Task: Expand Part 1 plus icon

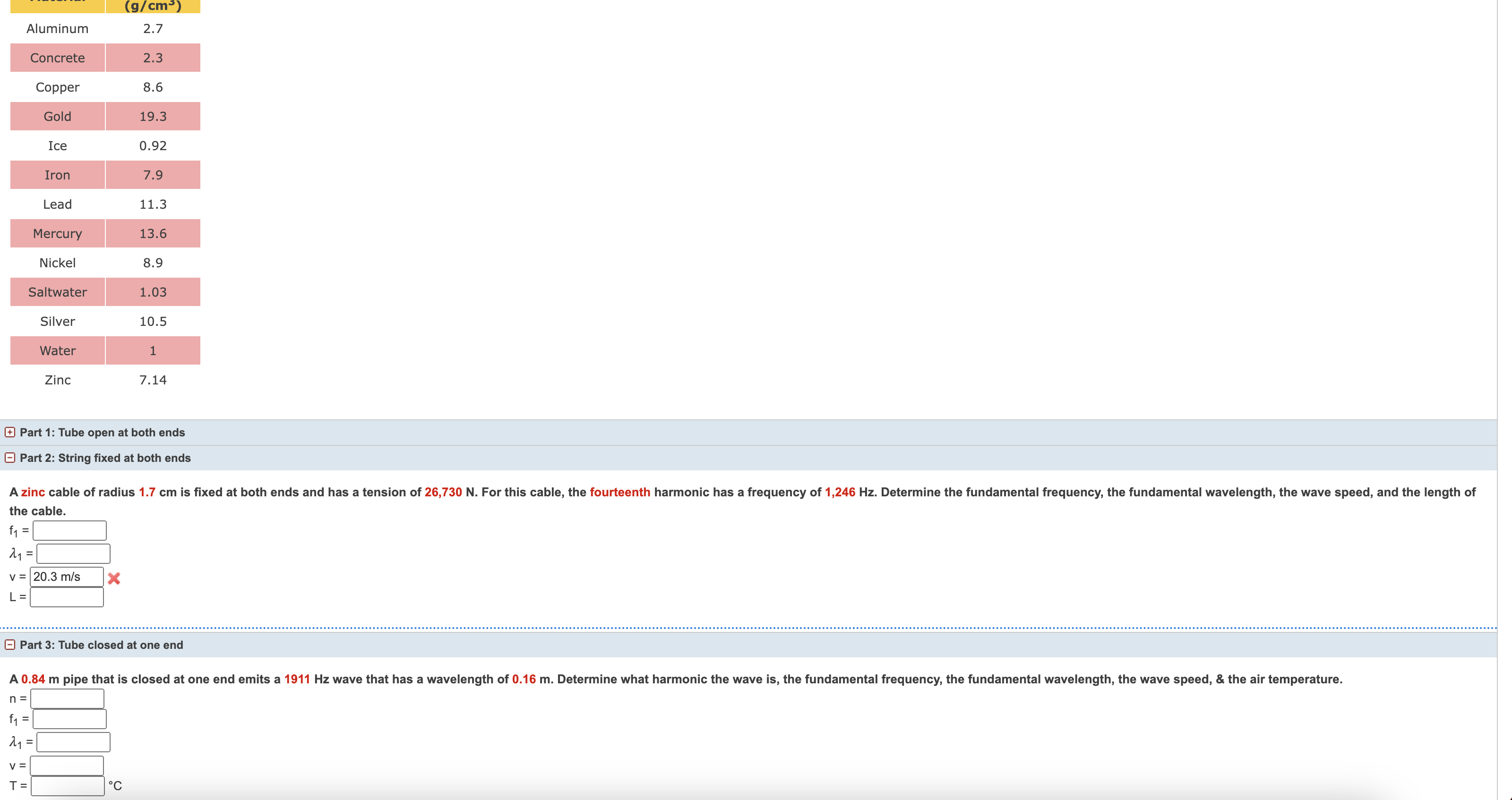Action: 10,432
